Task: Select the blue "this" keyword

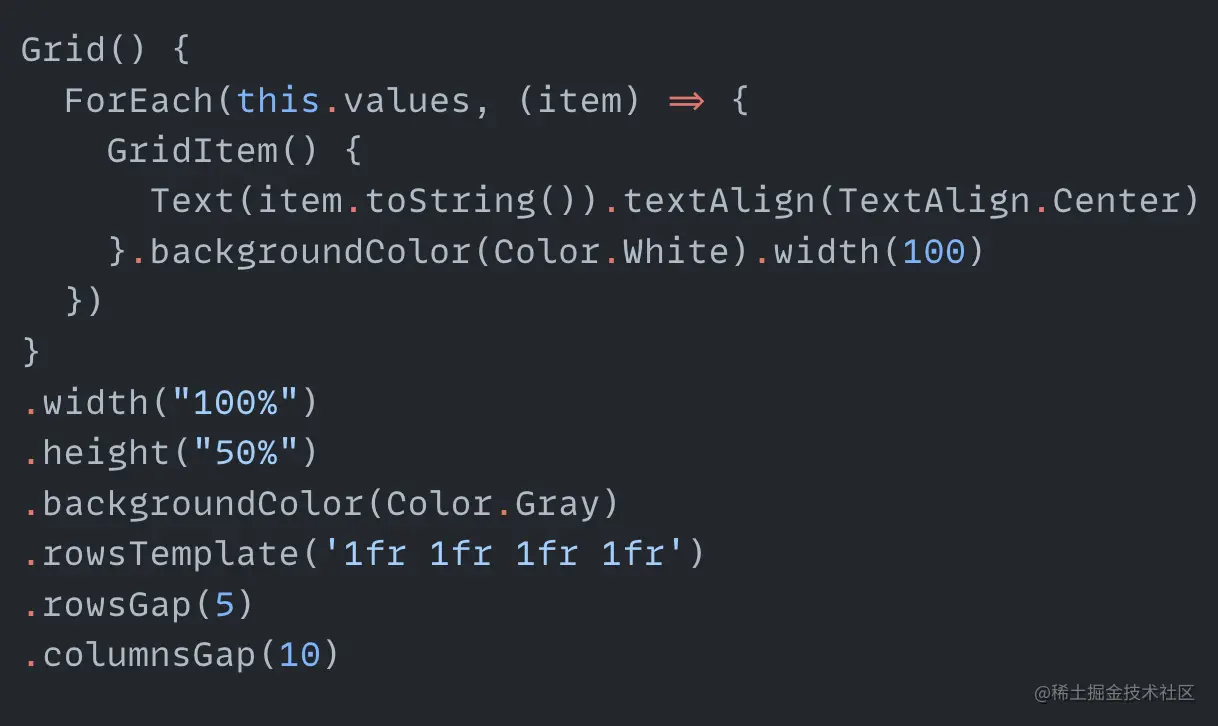Action: coord(279,100)
